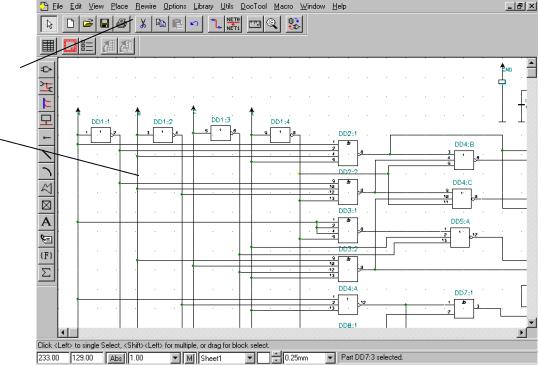Click the stepper down arrow next to Sheet1
This screenshot has height=365, width=538.
click(x=276, y=361)
